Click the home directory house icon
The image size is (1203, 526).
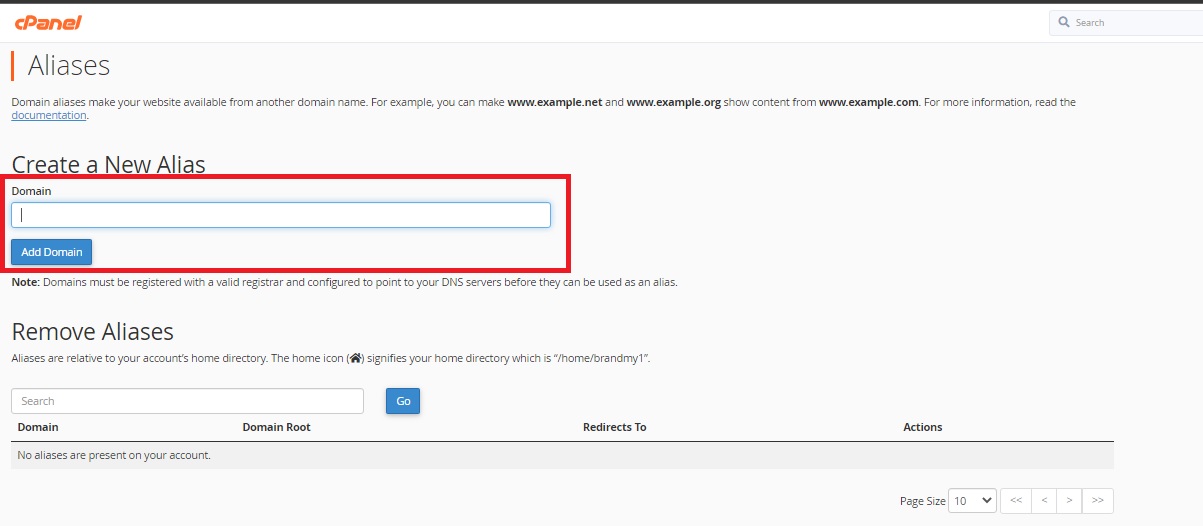(355, 358)
